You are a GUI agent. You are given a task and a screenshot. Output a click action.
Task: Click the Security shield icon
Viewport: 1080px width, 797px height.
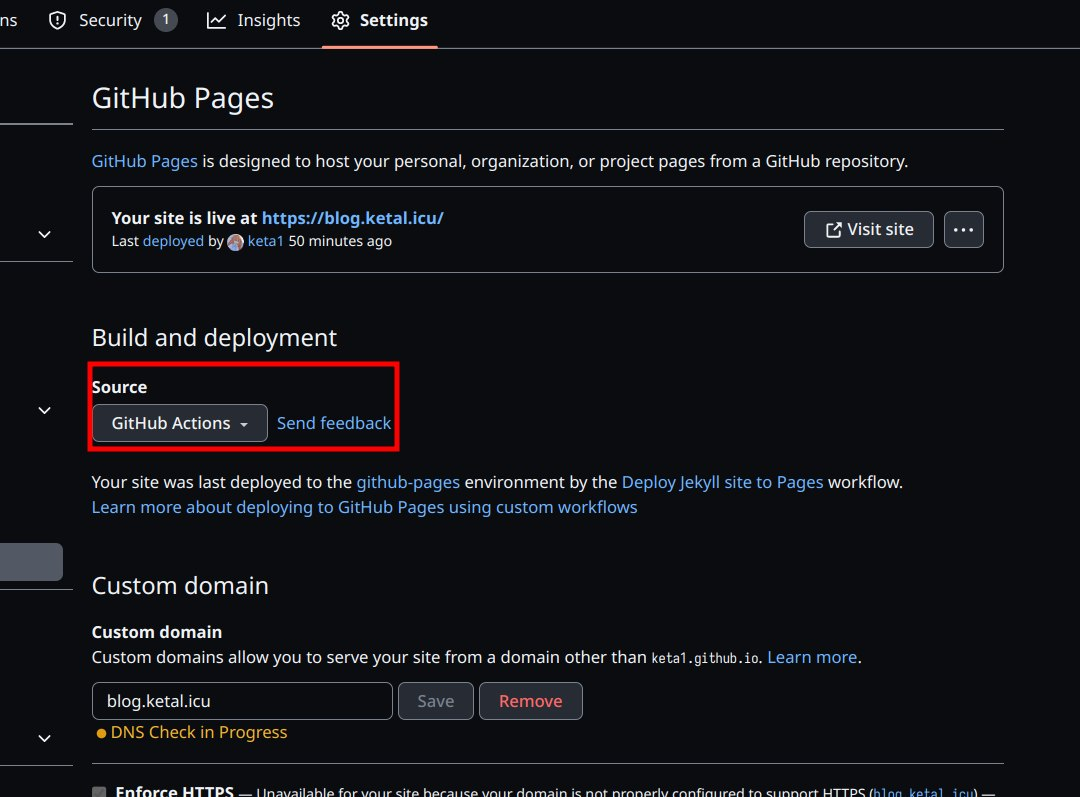pos(57,21)
